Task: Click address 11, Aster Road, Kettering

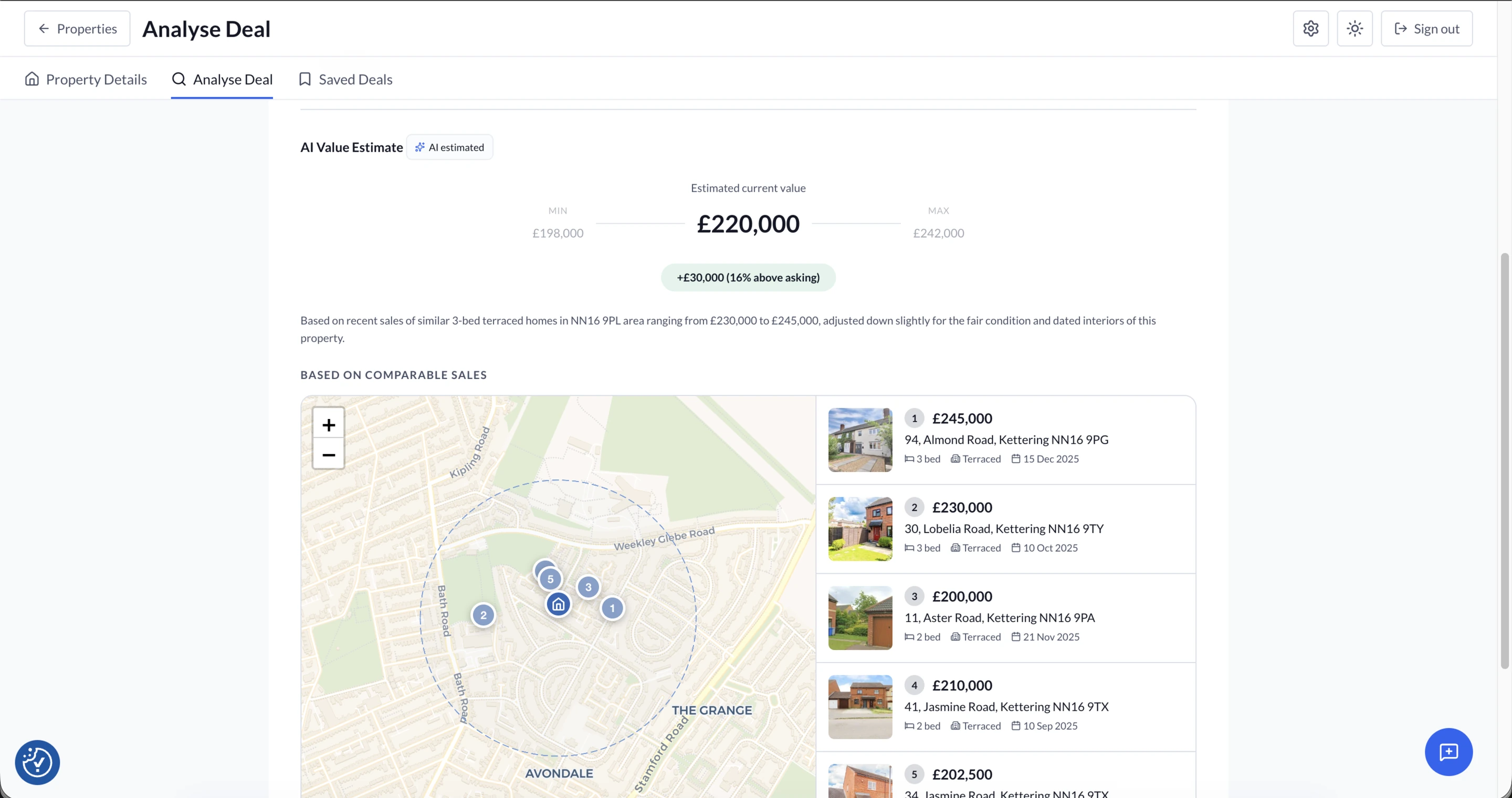Action: [x=1000, y=618]
